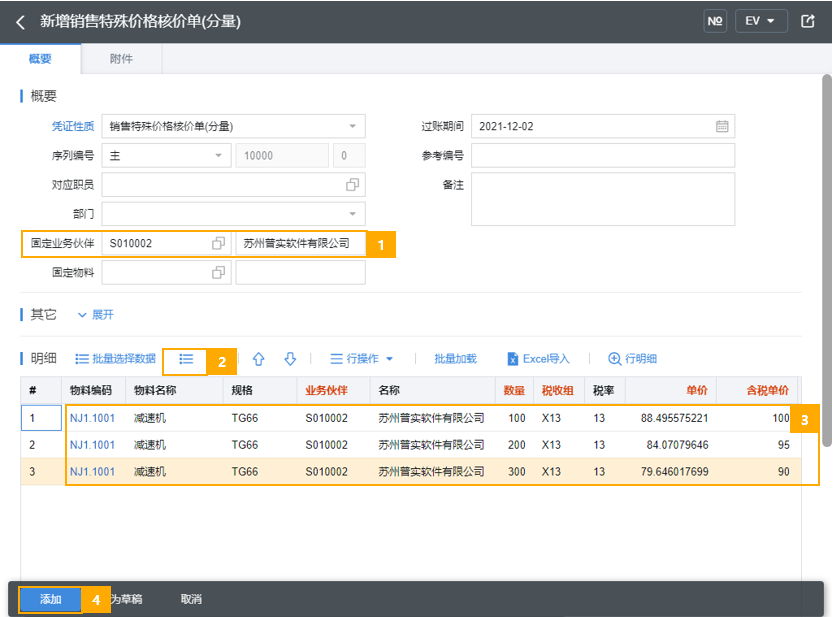Open the 固定物料 lookup icon

click(218, 273)
